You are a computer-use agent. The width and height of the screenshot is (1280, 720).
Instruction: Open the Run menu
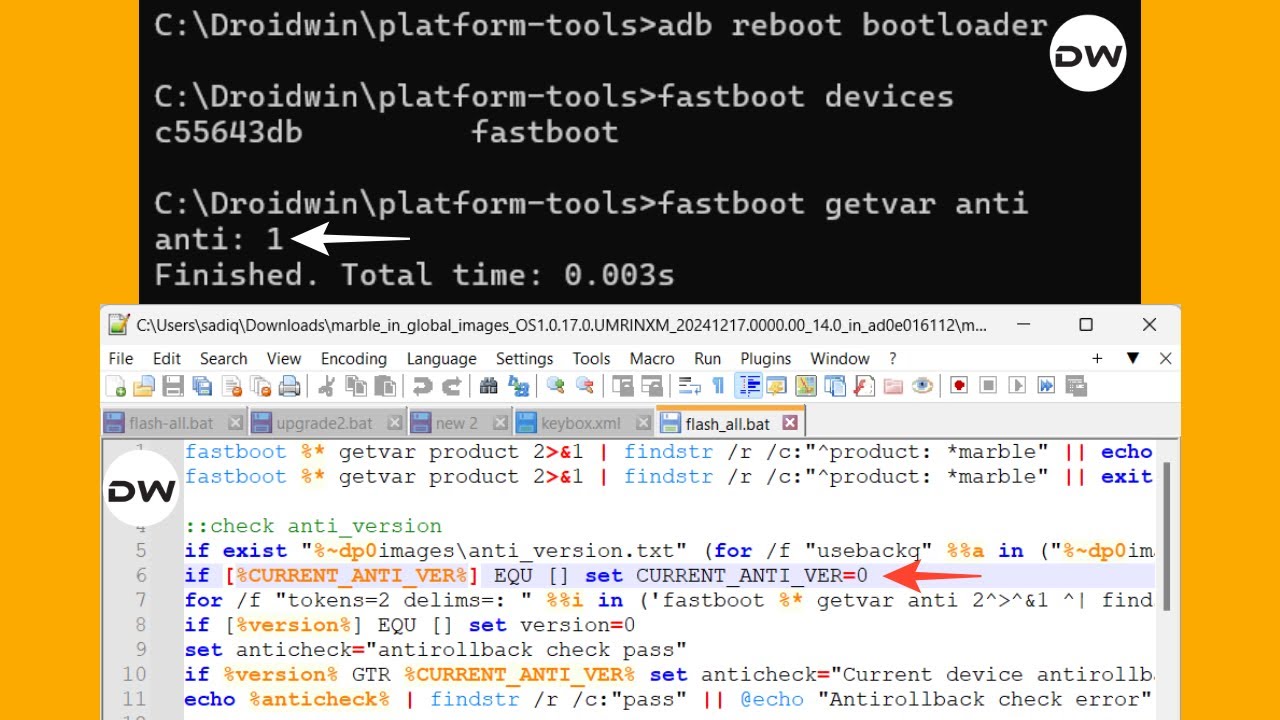pos(707,358)
